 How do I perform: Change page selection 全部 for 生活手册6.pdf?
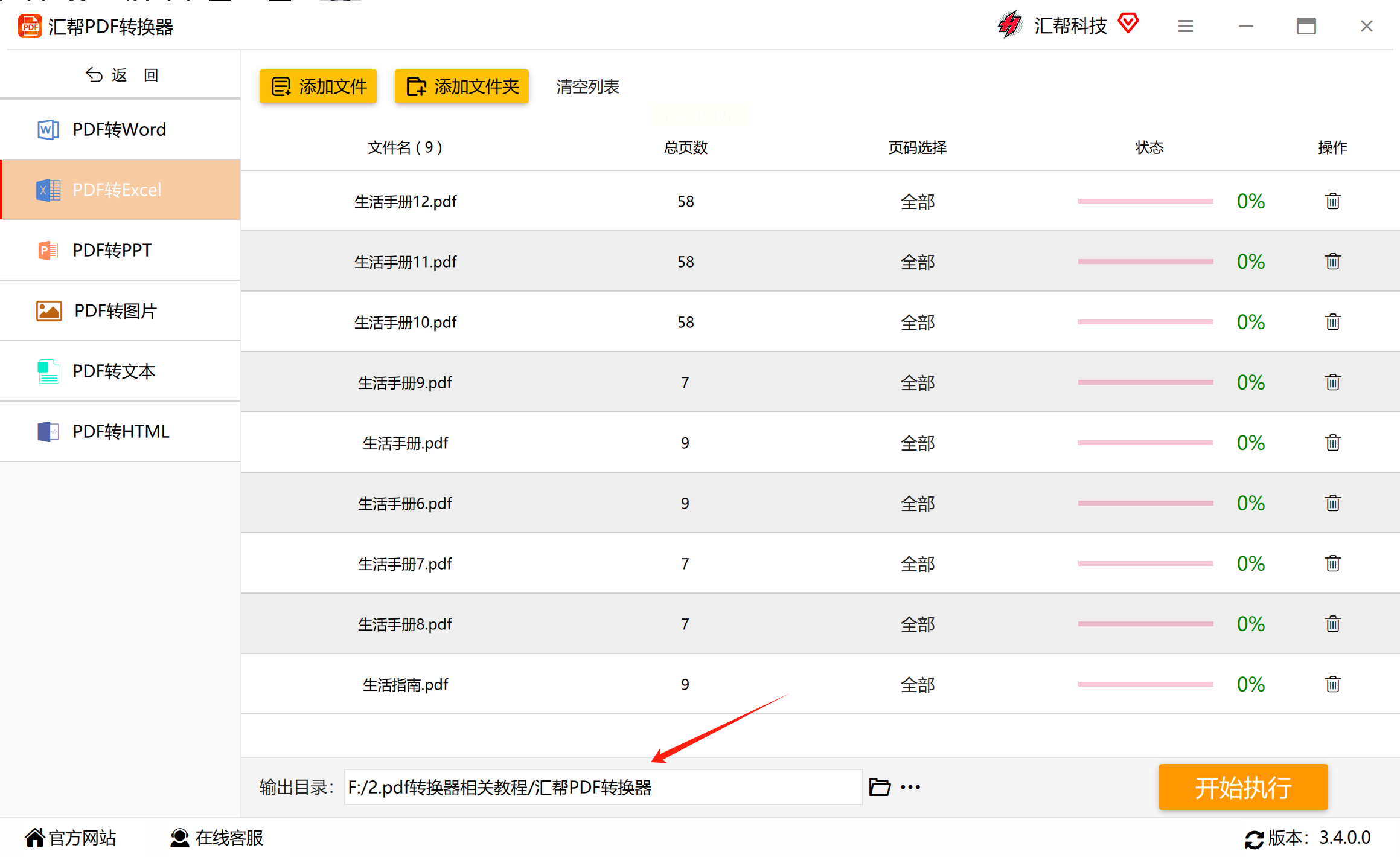(x=917, y=503)
